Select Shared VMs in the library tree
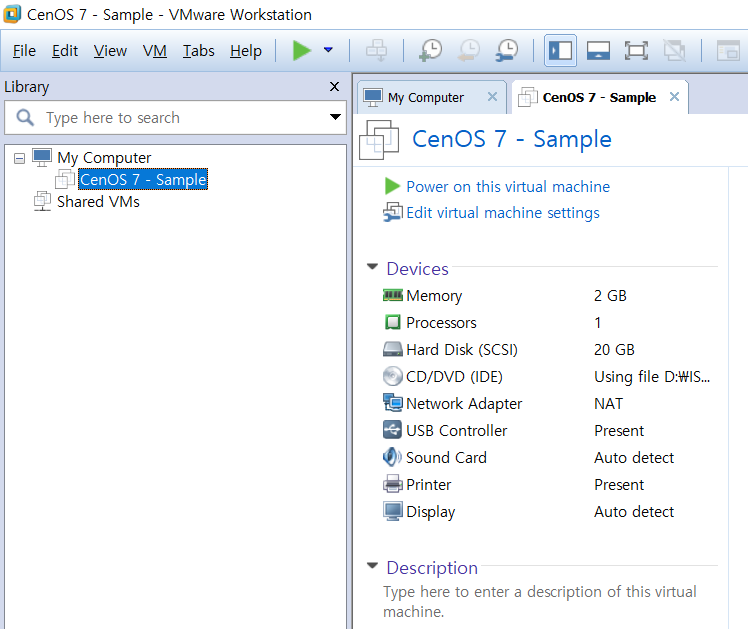Viewport: 748px width, 629px height. point(98,202)
